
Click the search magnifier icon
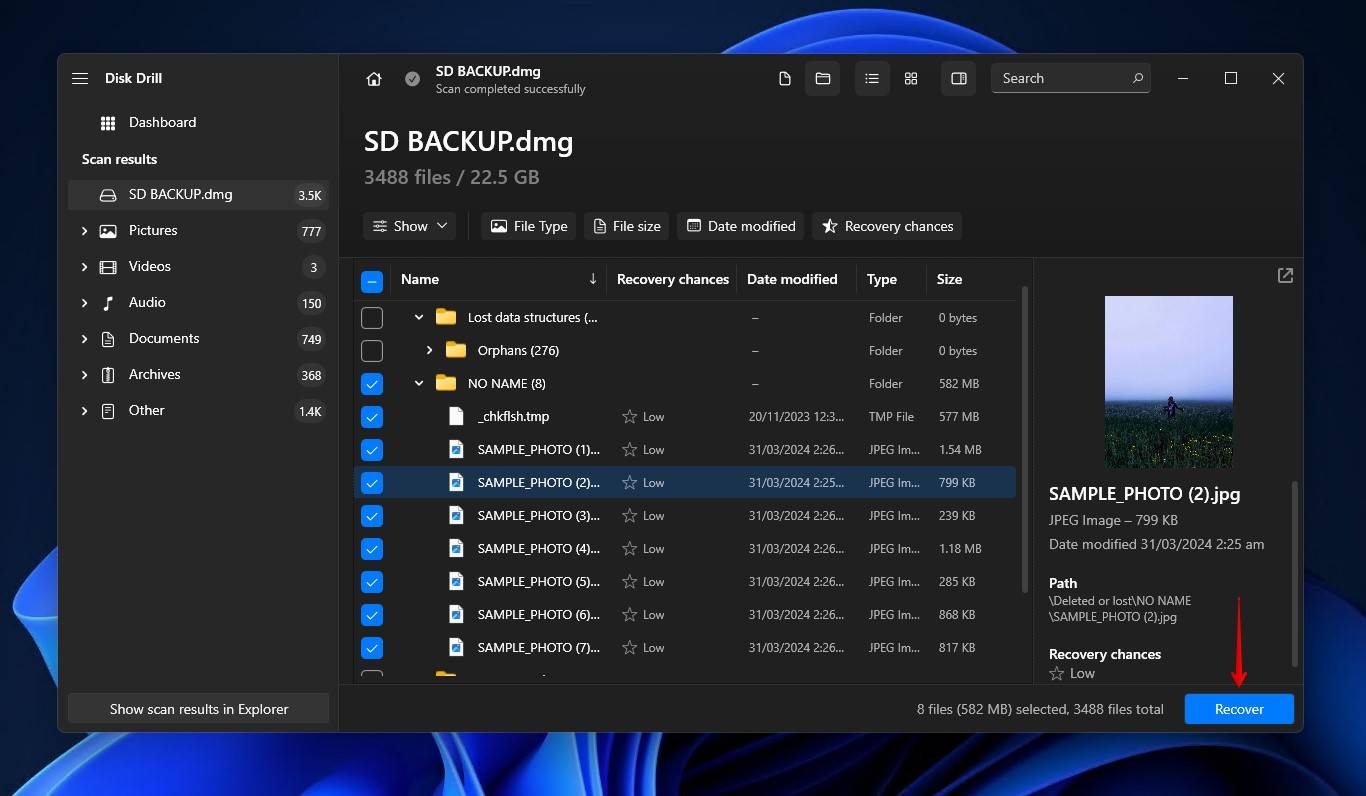tap(1137, 78)
